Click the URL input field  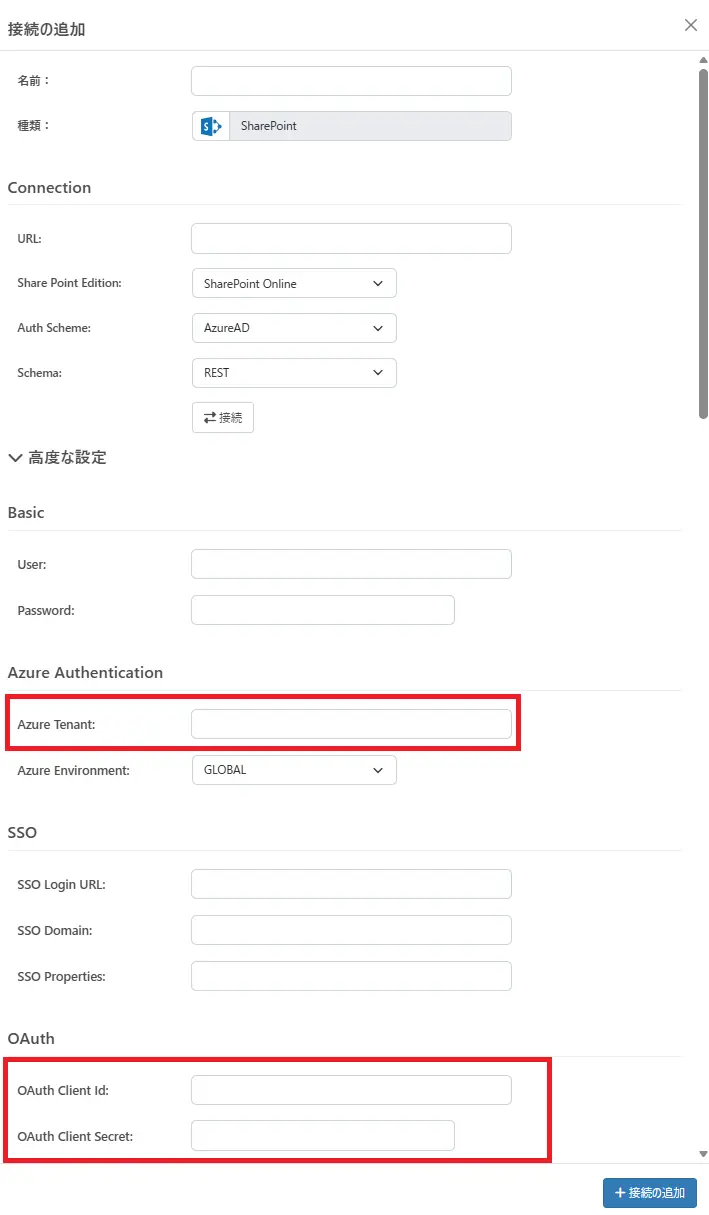[x=351, y=238]
